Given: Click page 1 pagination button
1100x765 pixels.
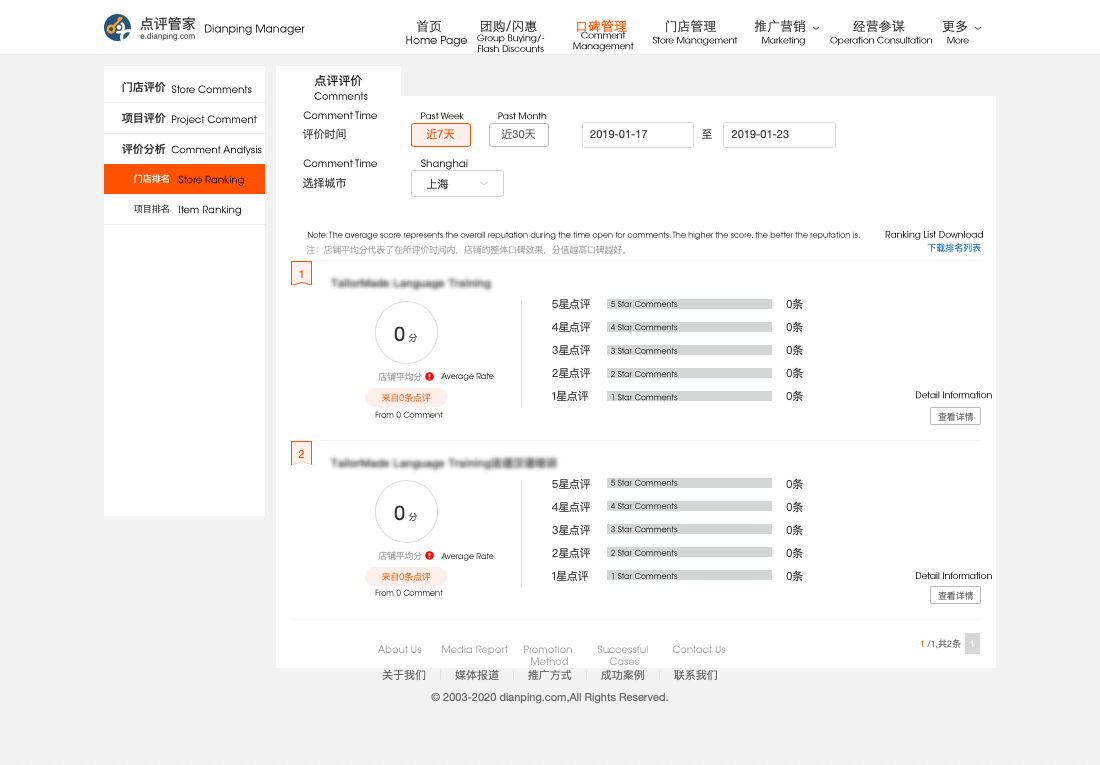Looking at the screenshot, I should (x=972, y=644).
